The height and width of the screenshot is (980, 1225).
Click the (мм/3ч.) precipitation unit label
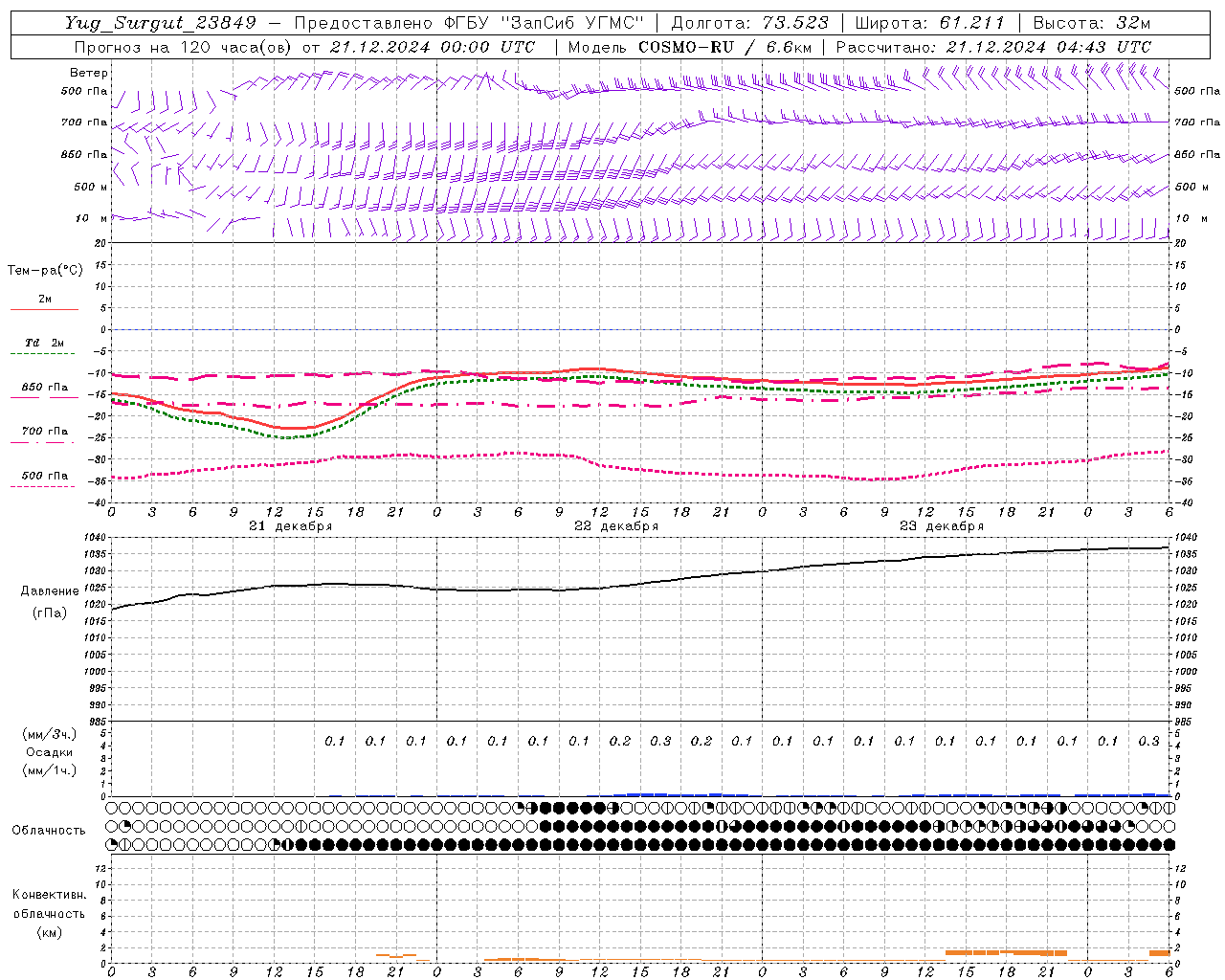[49, 734]
